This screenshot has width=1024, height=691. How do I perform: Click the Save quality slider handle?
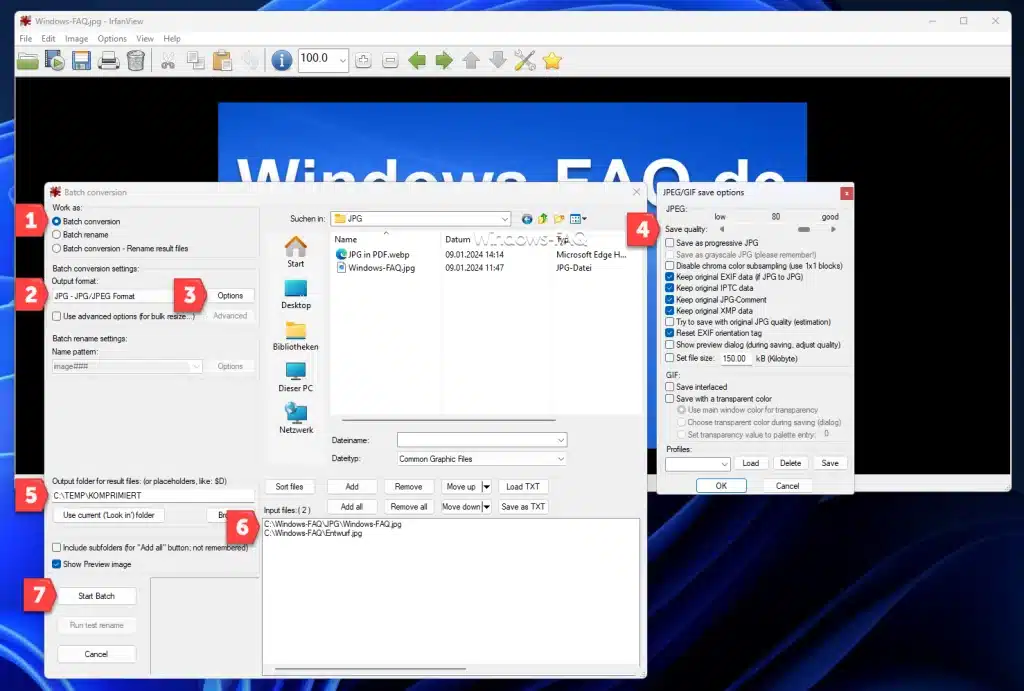click(x=804, y=229)
